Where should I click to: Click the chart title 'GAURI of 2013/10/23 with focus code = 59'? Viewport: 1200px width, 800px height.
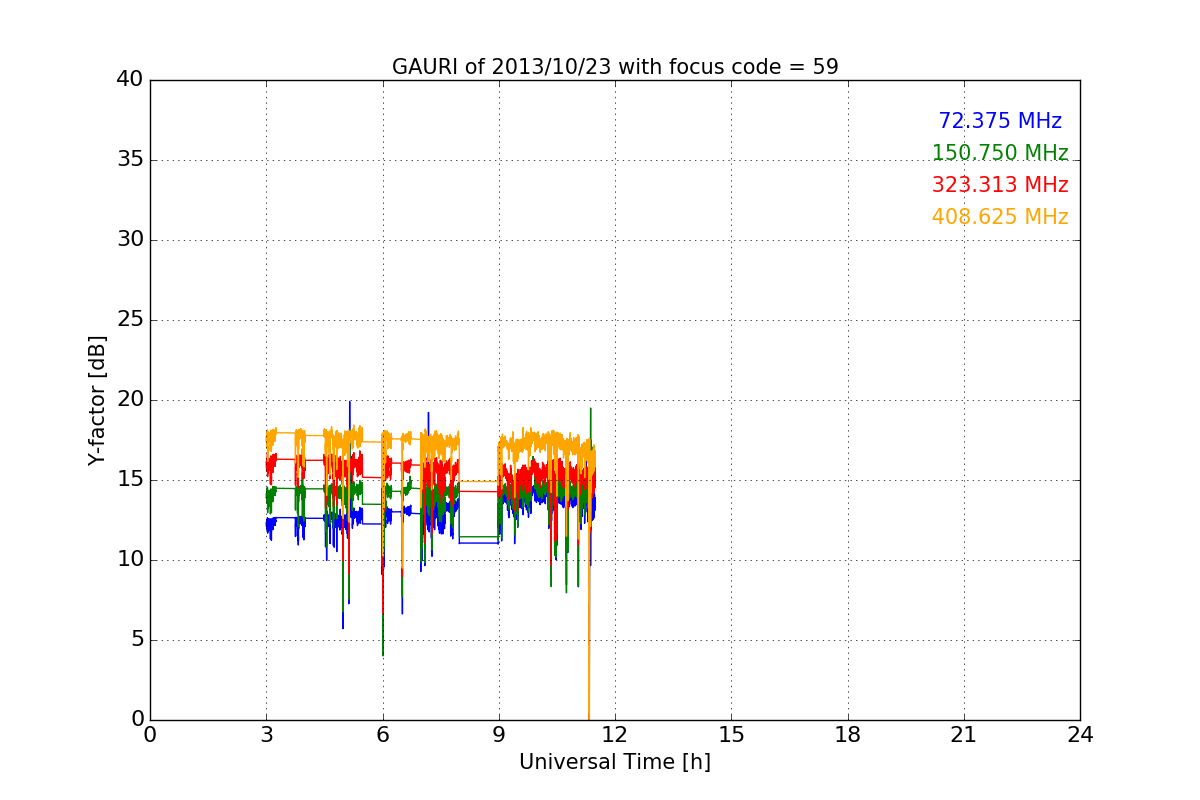click(615, 67)
